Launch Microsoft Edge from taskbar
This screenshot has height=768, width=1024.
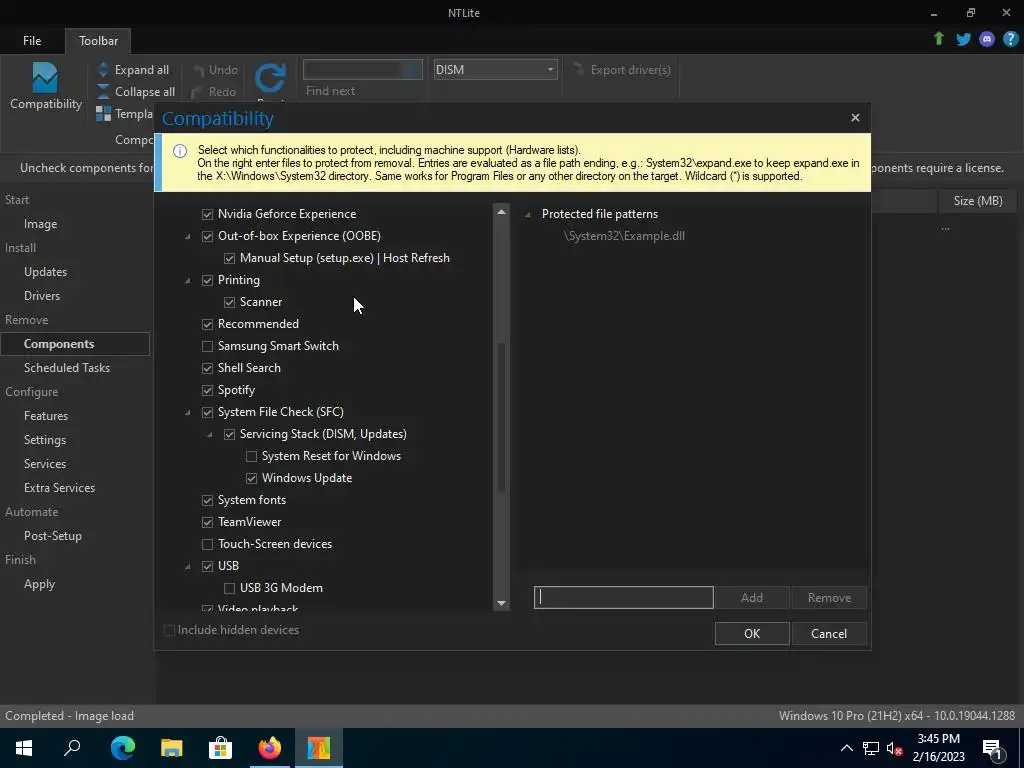pos(122,748)
